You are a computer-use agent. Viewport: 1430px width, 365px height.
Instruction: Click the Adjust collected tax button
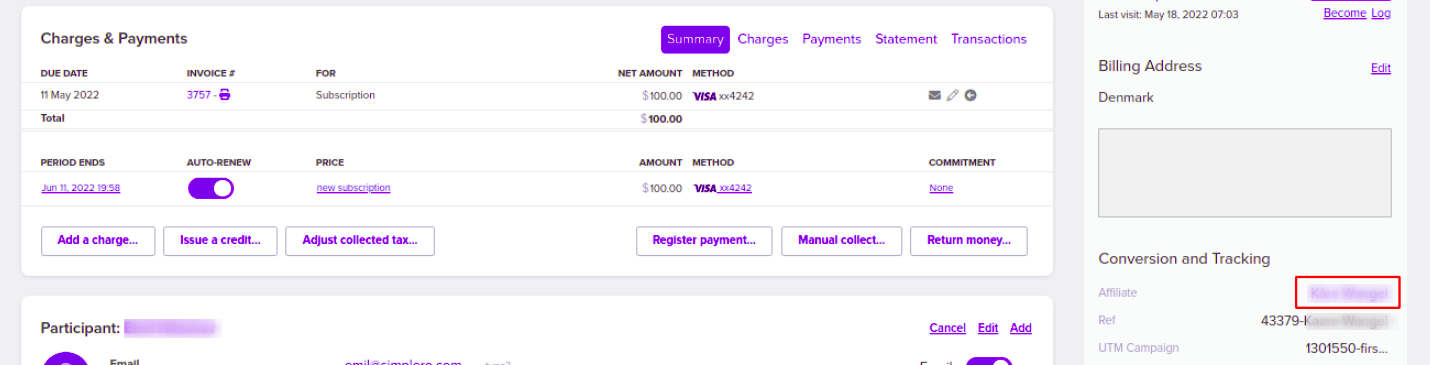pos(360,241)
